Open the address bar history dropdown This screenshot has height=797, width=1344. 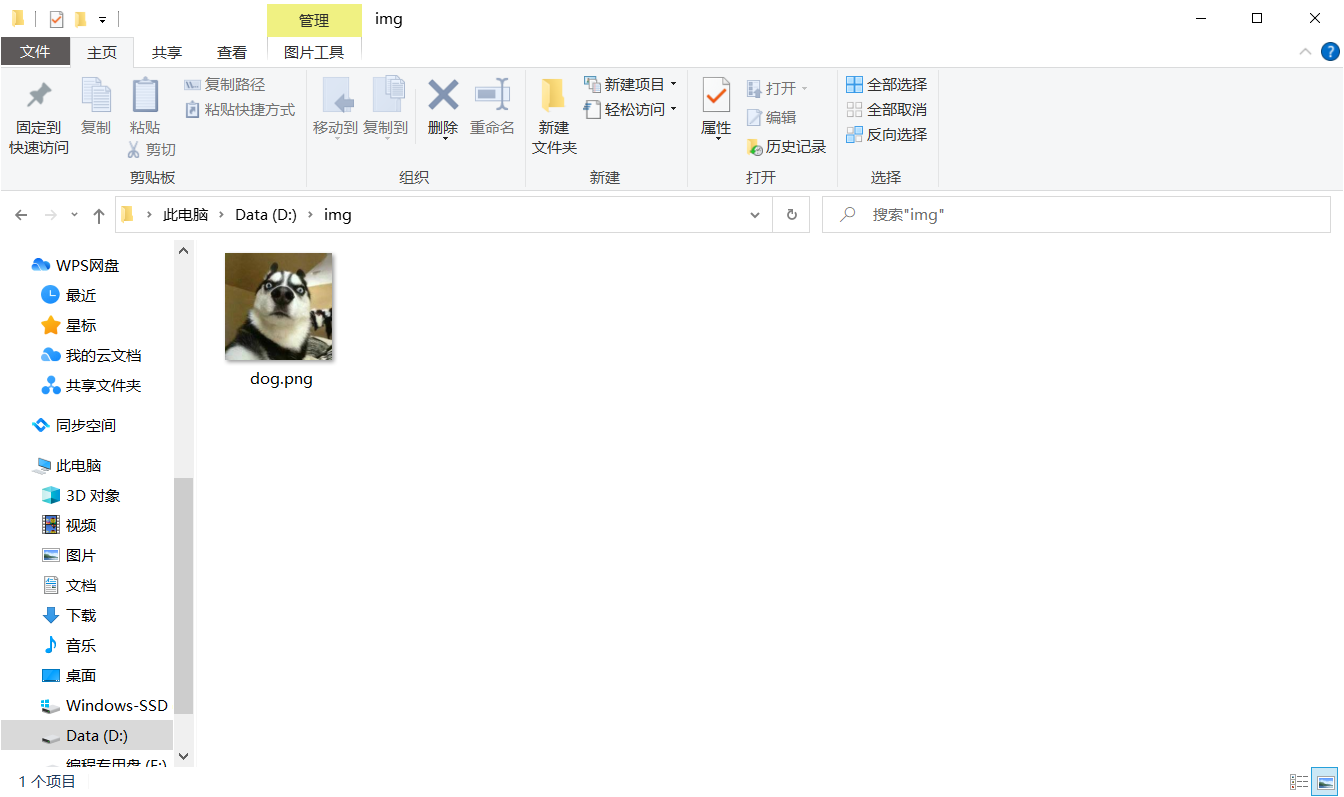click(x=755, y=215)
